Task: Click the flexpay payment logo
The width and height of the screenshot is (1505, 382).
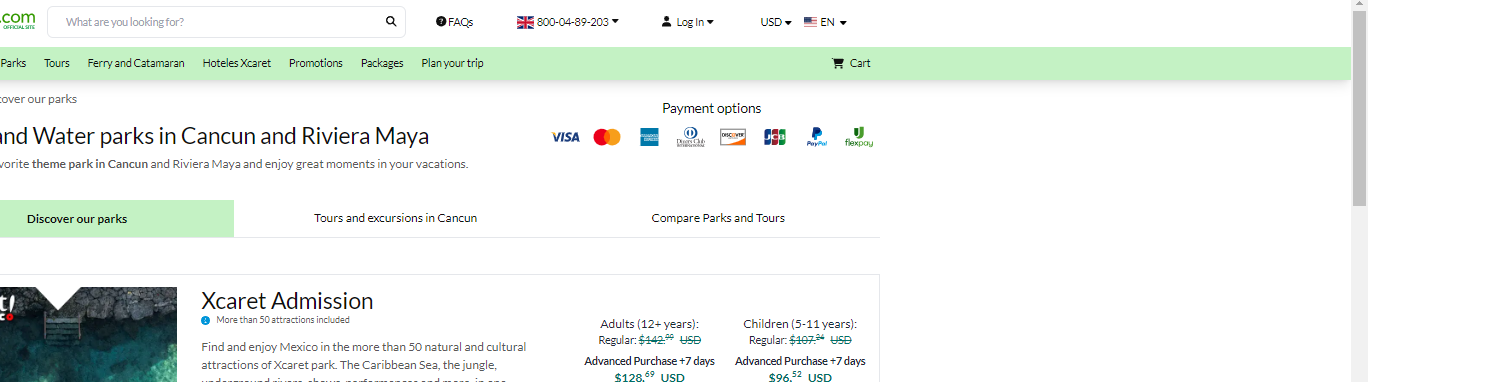Action: click(x=859, y=137)
